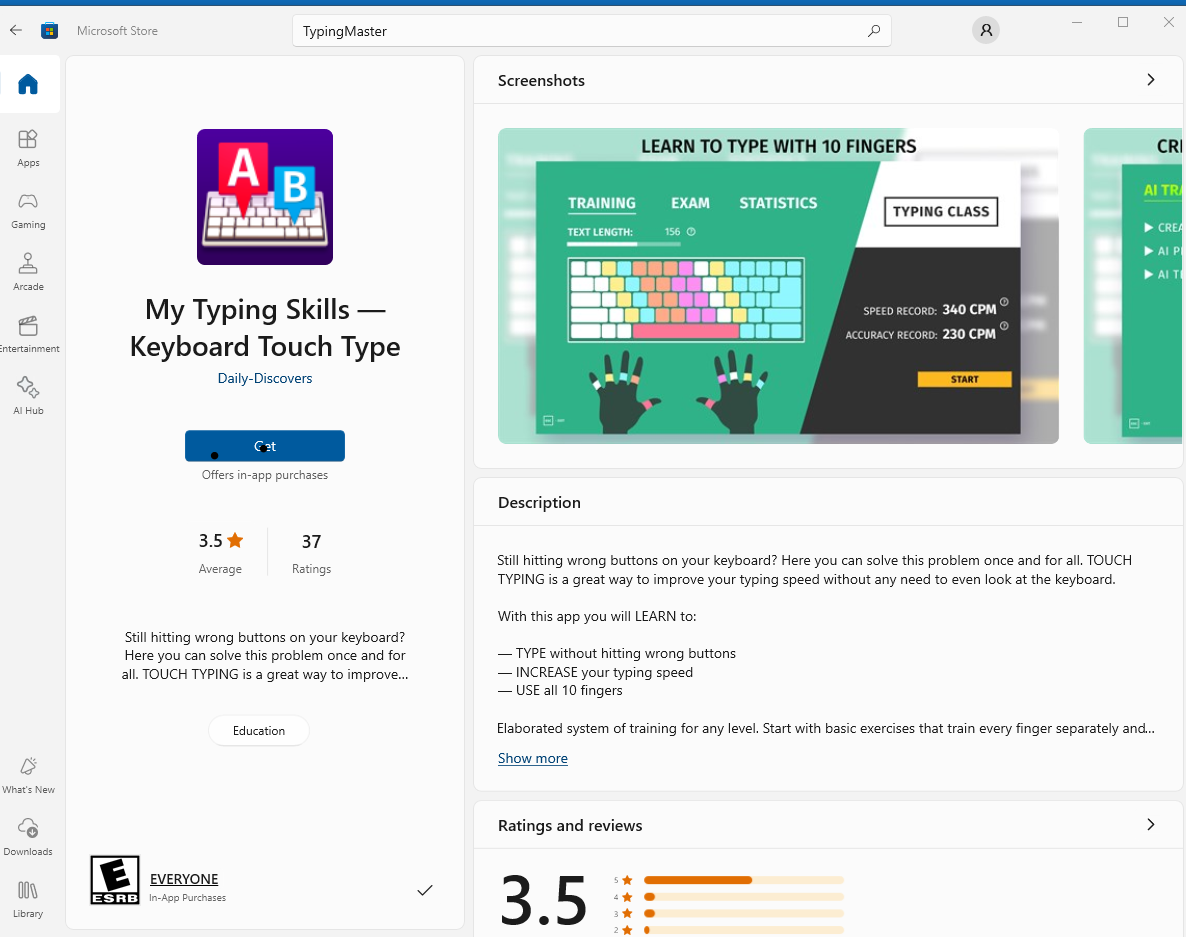Click the app title My Typing Skills
This screenshot has height=937, width=1186.
tap(265, 327)
